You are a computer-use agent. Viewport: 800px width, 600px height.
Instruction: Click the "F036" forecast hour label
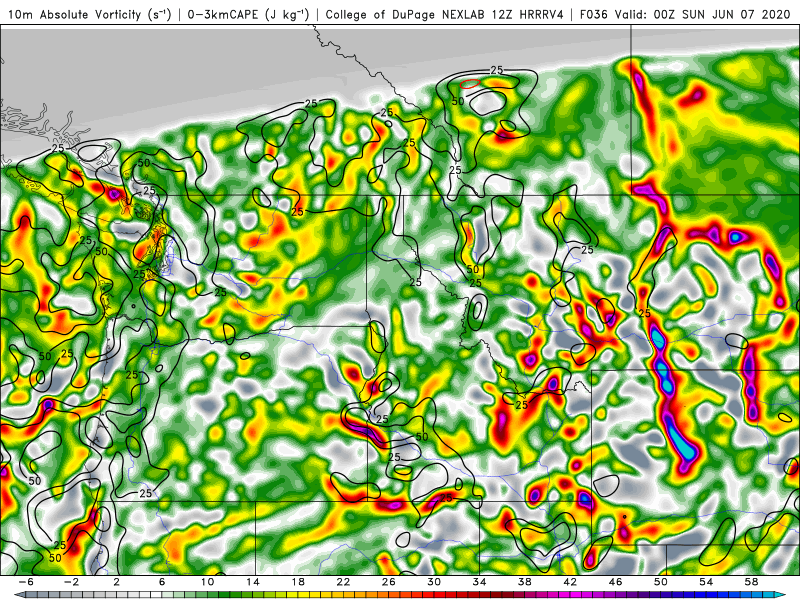pyautogui.click(x=594, y=14)
